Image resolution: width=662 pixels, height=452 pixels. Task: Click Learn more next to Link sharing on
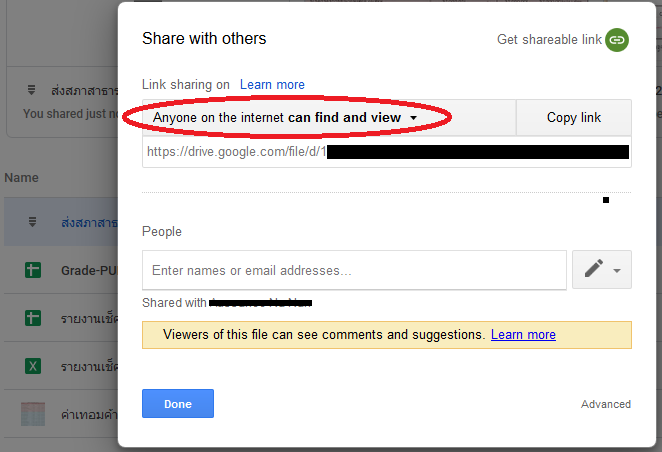[x=272, y=85]
